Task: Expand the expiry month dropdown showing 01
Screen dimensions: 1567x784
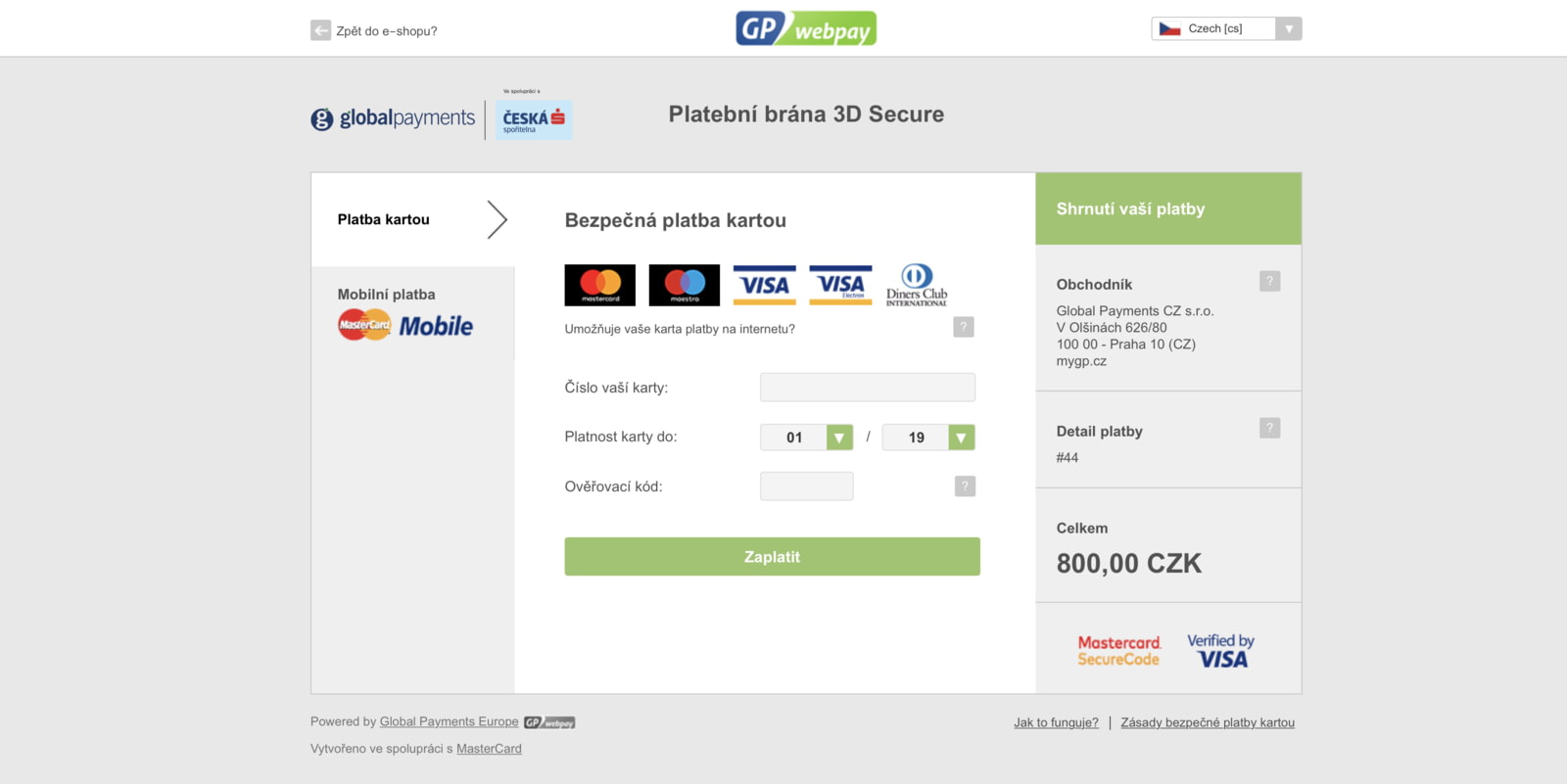Action: [x=806, y=438]
